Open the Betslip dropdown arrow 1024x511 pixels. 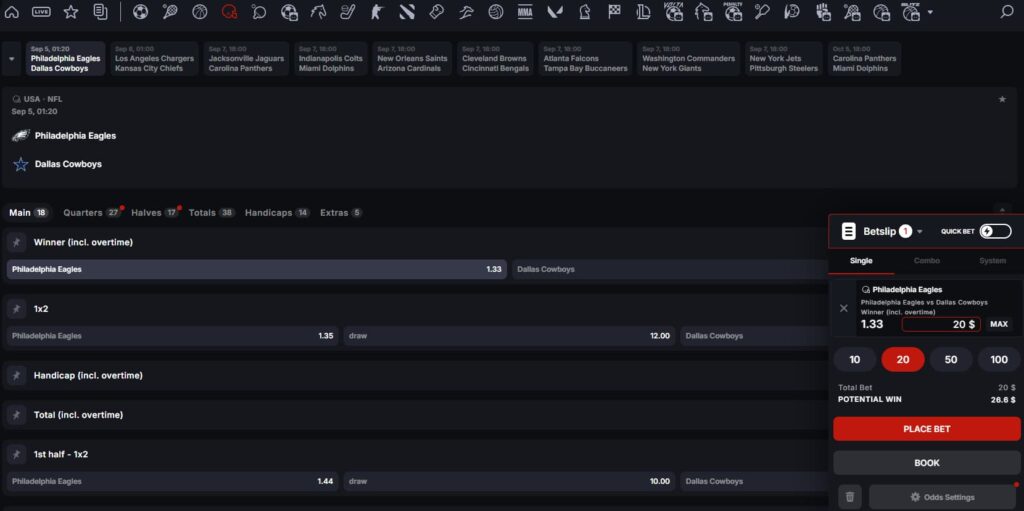(x=920, y=231)
